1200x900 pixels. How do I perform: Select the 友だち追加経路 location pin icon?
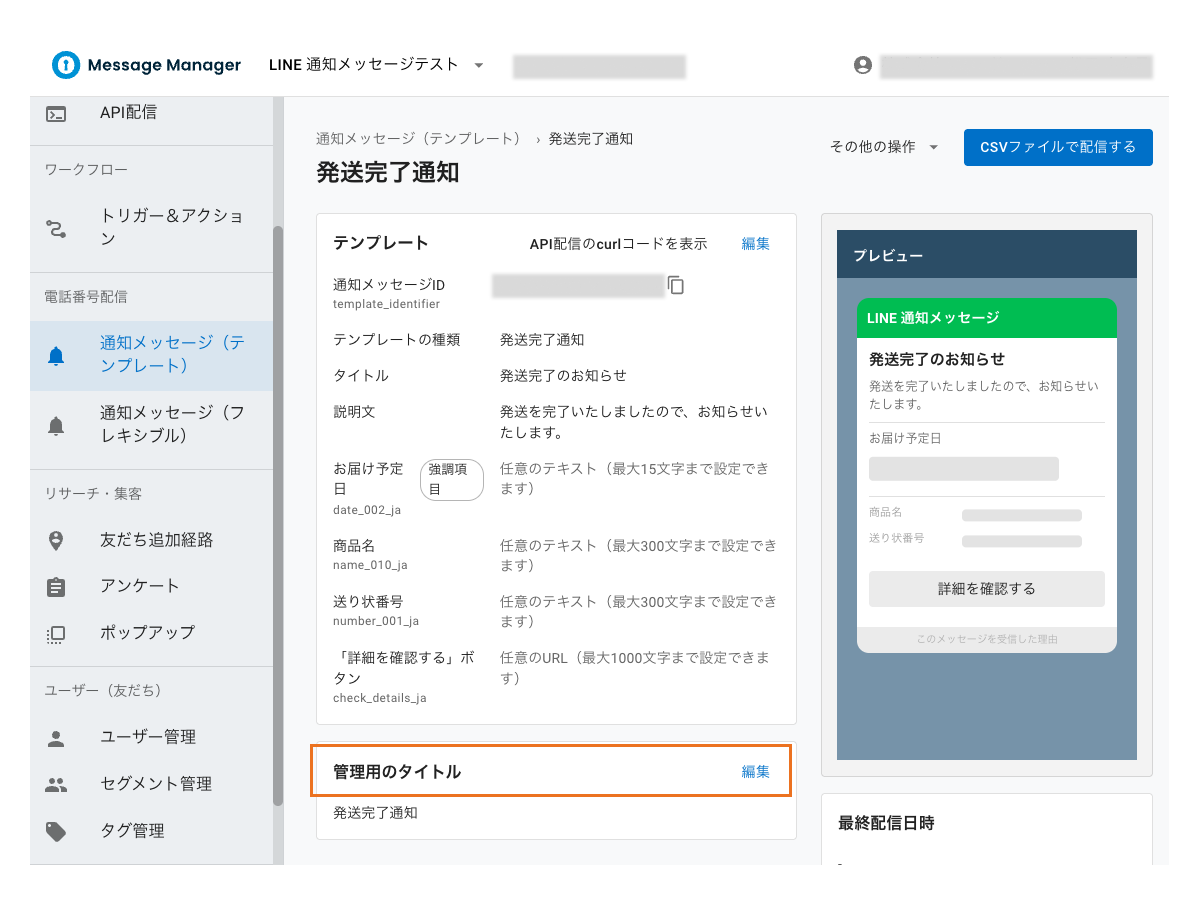(x=57, y=539)
